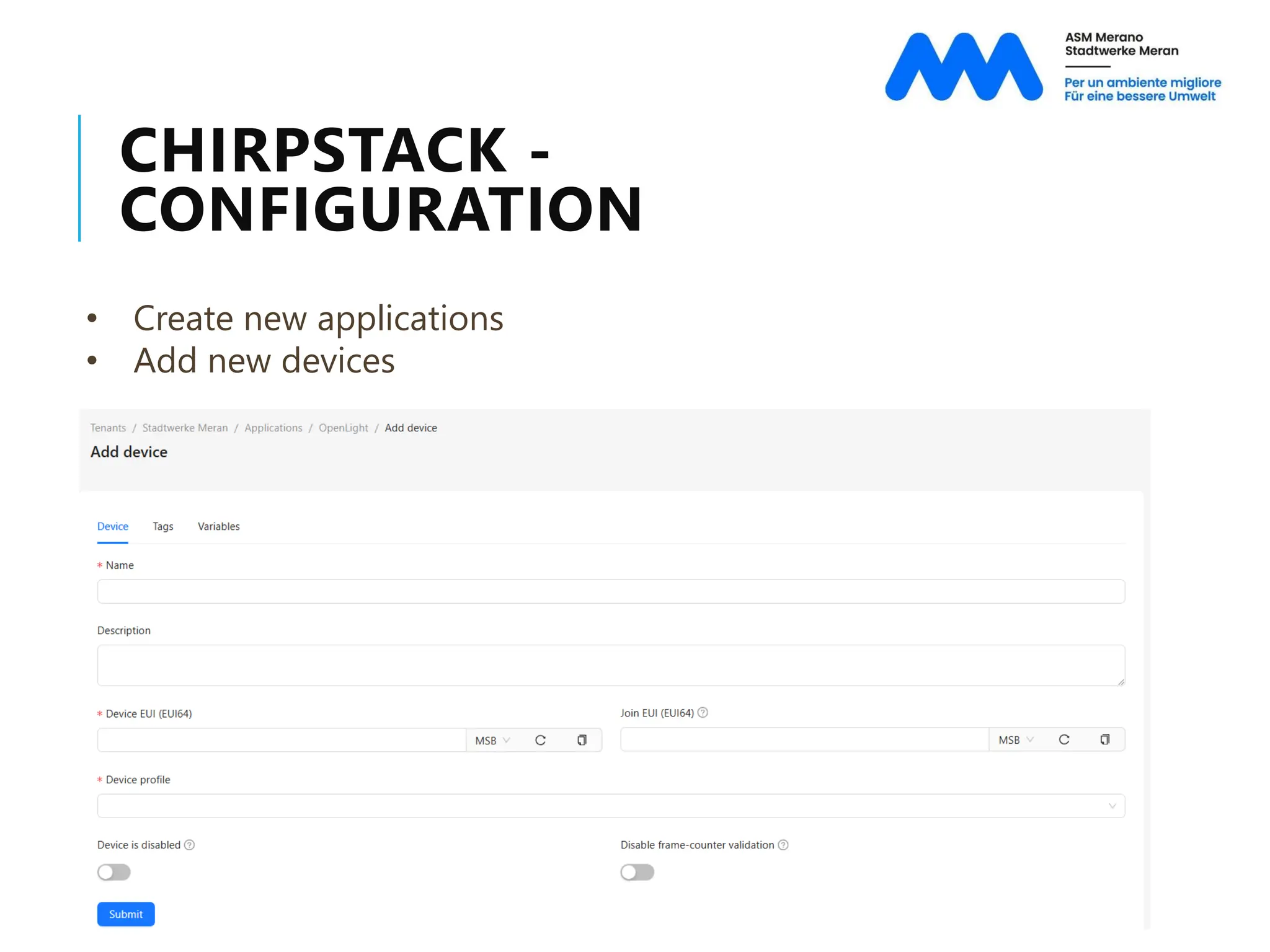Show help for Device is disabled
This screenshot has width=1270, height=952.
(x=190, y=845)
